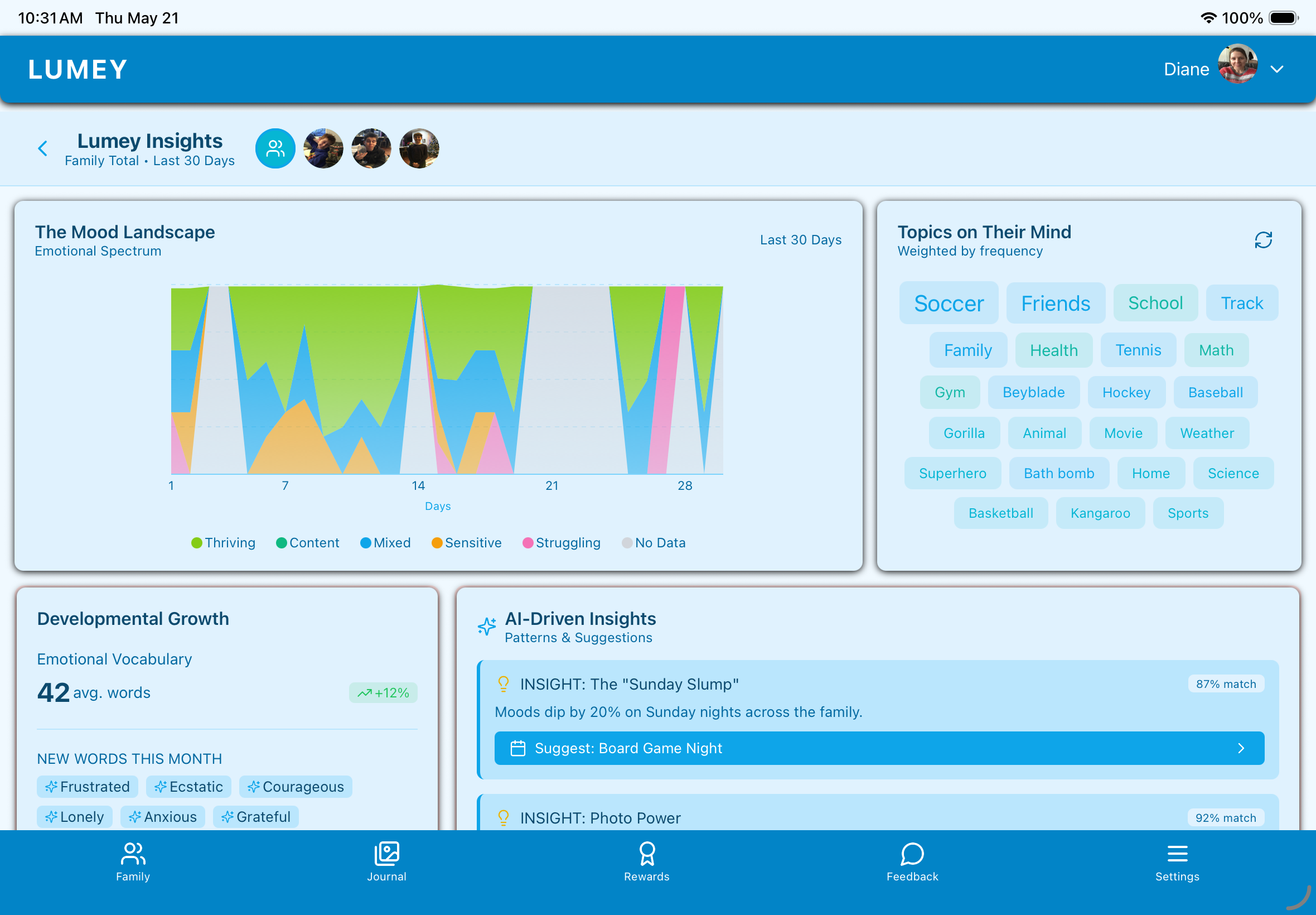Click the Animal topic chip
The image size is (1316, 915).
coord(1044,433)
